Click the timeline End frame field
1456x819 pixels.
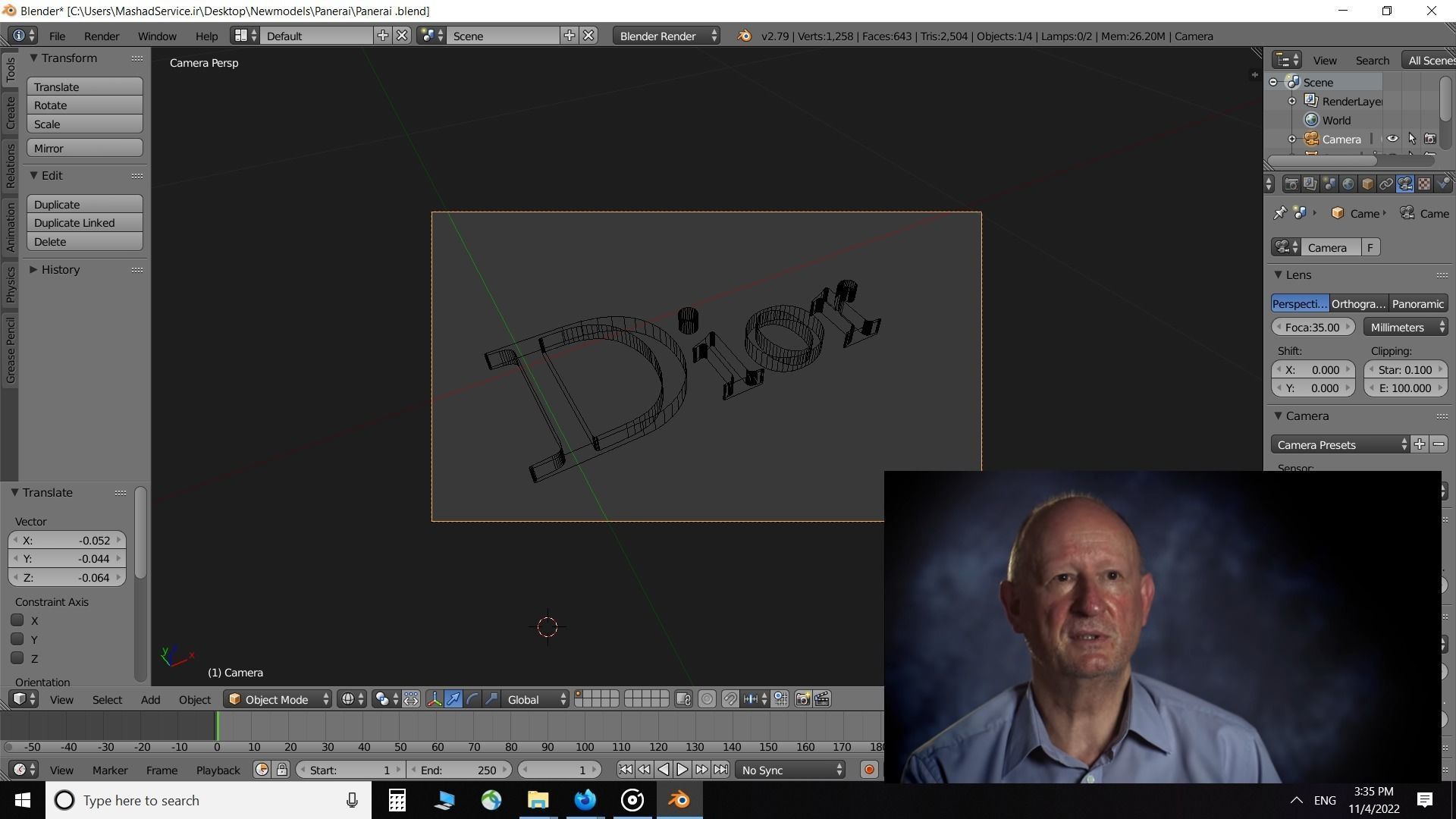(458, 770)
